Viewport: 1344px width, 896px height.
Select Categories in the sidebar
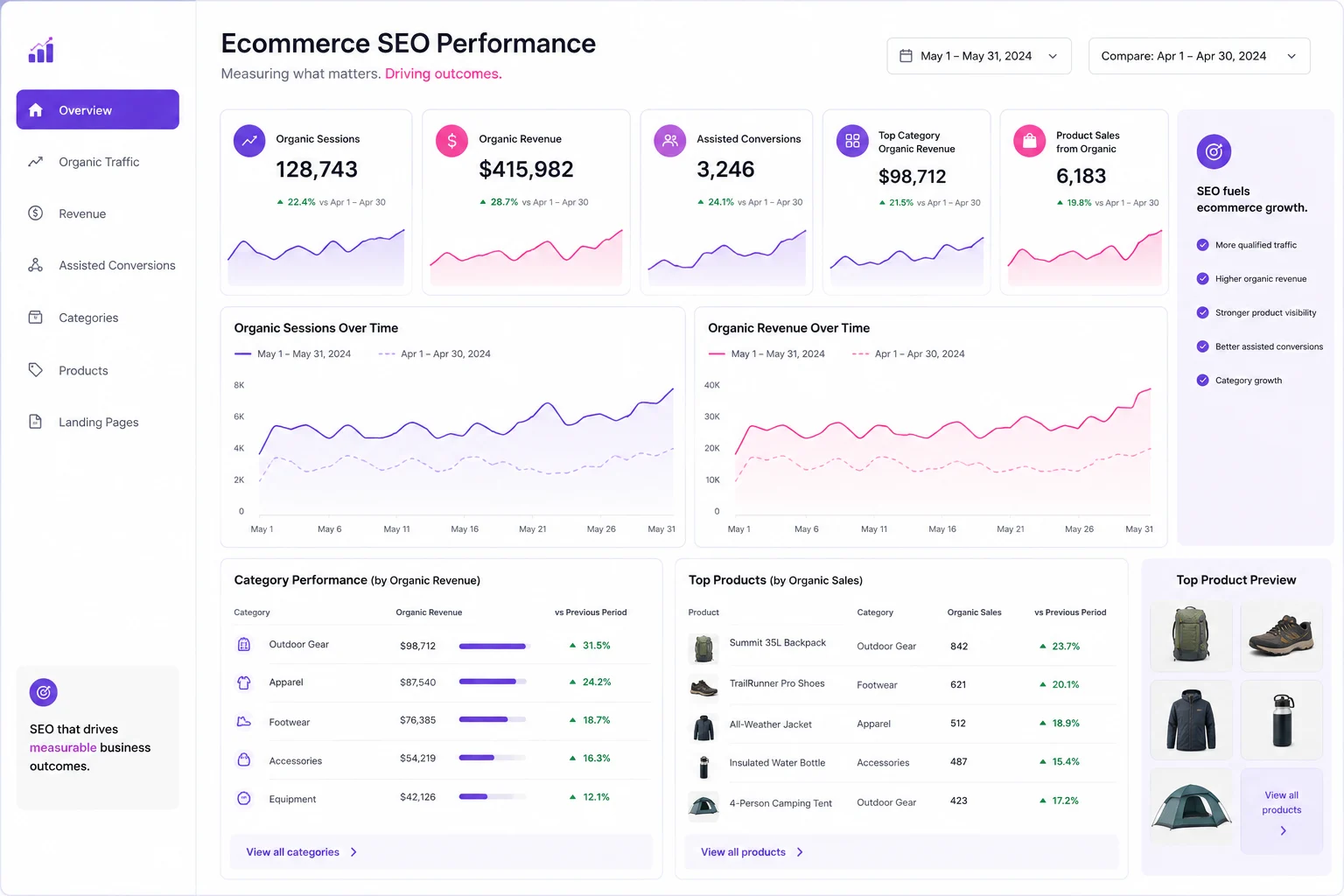98,318
